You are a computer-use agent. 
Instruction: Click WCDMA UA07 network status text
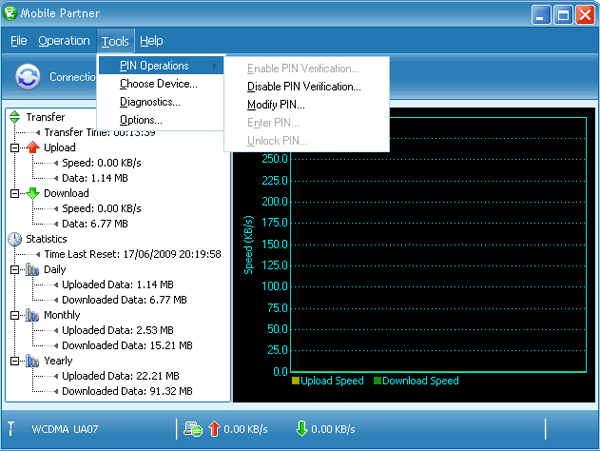(x=65, y=429)
